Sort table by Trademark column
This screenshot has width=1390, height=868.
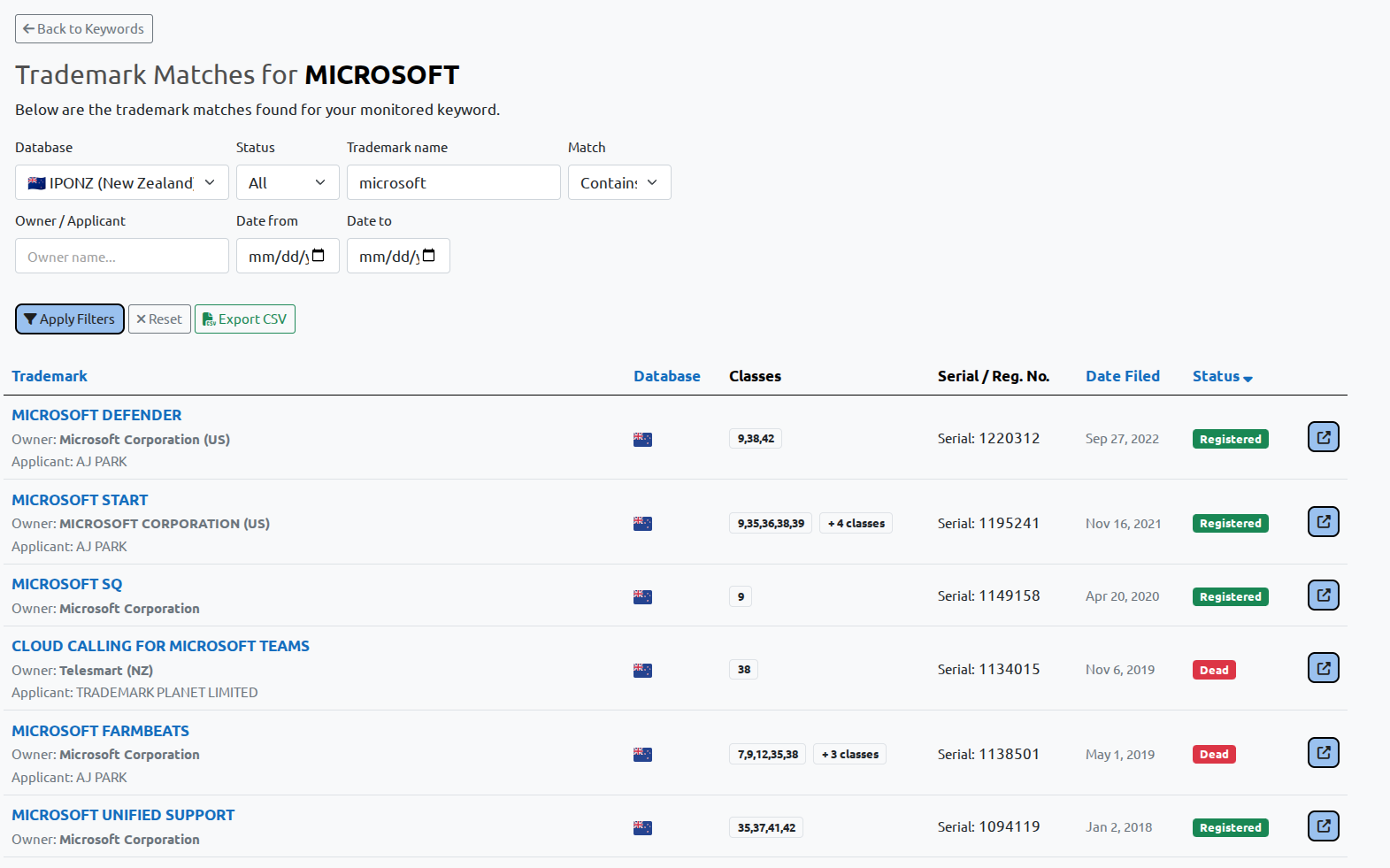click(50, 376)
